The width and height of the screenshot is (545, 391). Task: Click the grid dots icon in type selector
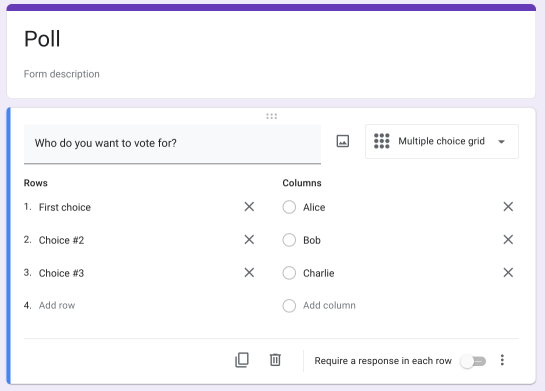[382, 141]
